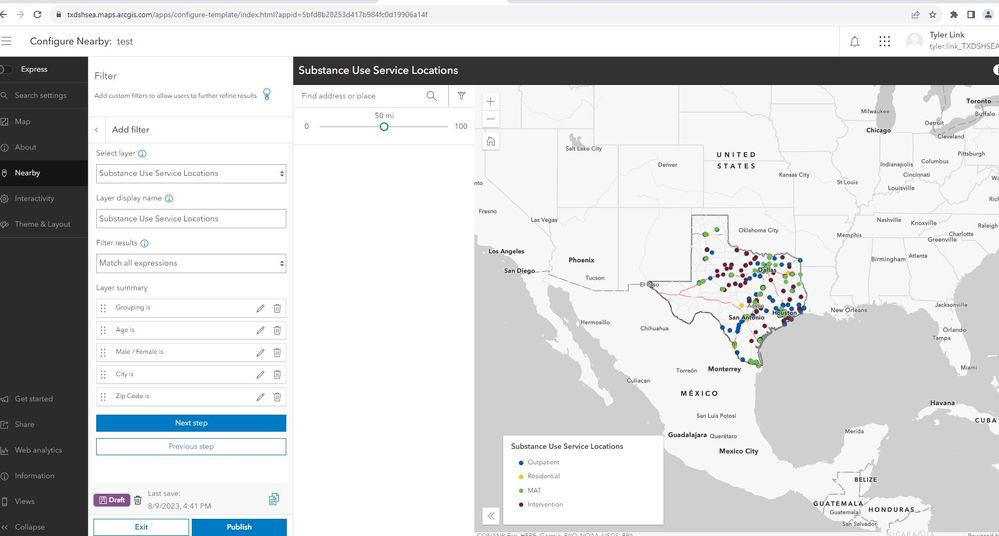Open Web analytics in sidebar
Screen dimensions: 999x536
pos(43,450)
